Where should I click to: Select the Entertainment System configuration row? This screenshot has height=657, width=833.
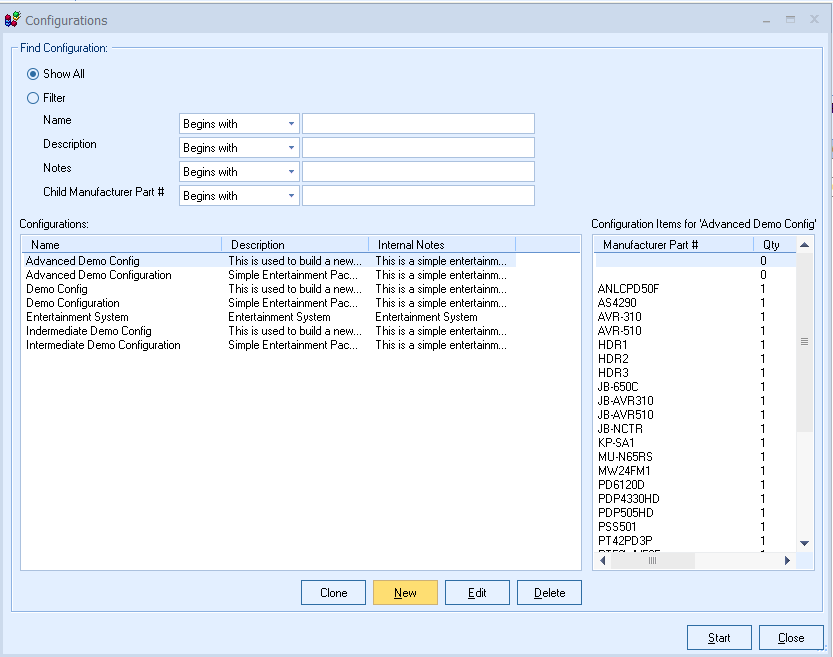[77, 317]
